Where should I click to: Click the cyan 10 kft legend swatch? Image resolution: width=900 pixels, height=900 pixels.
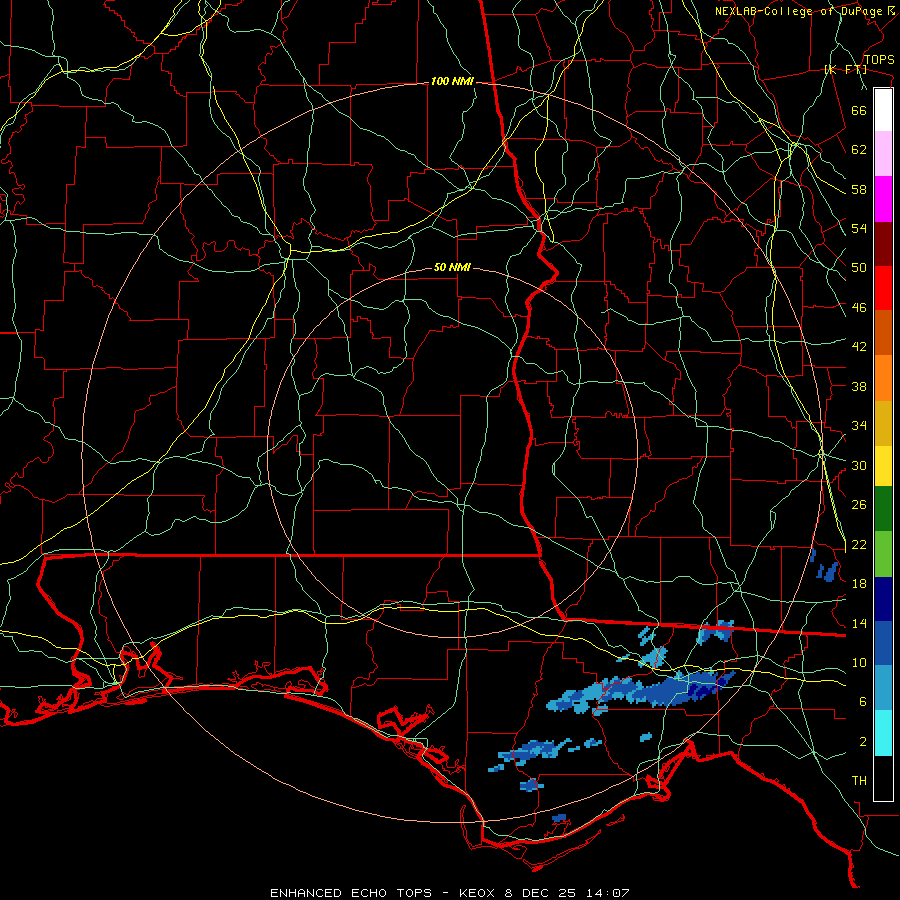click(883, 733)
